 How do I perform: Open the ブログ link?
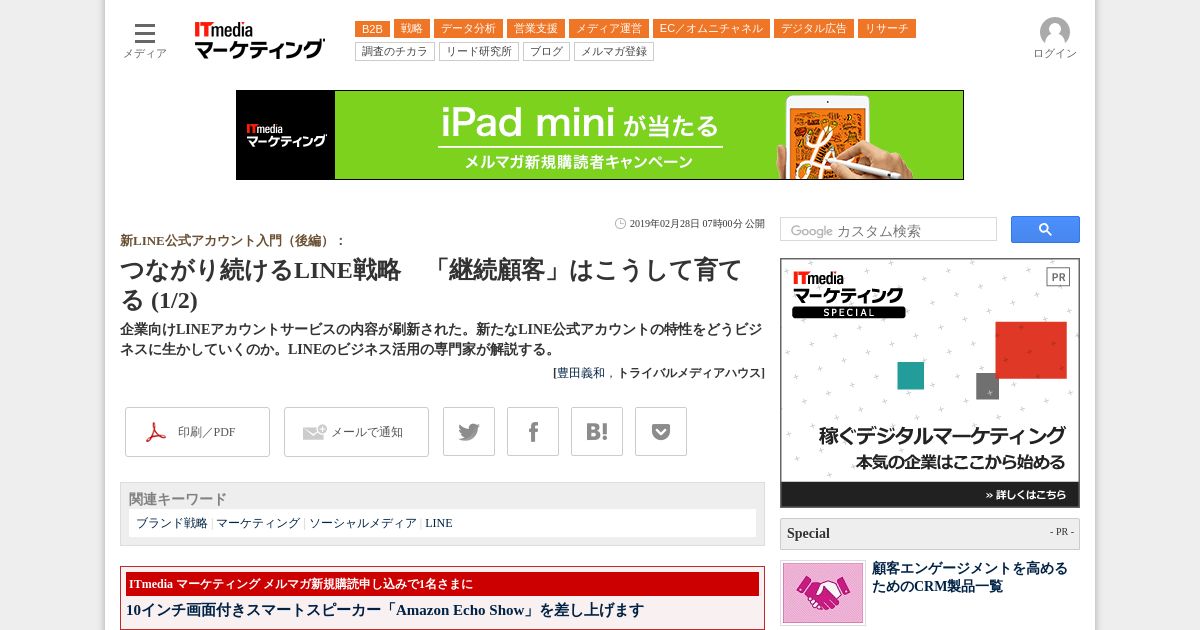546,51
